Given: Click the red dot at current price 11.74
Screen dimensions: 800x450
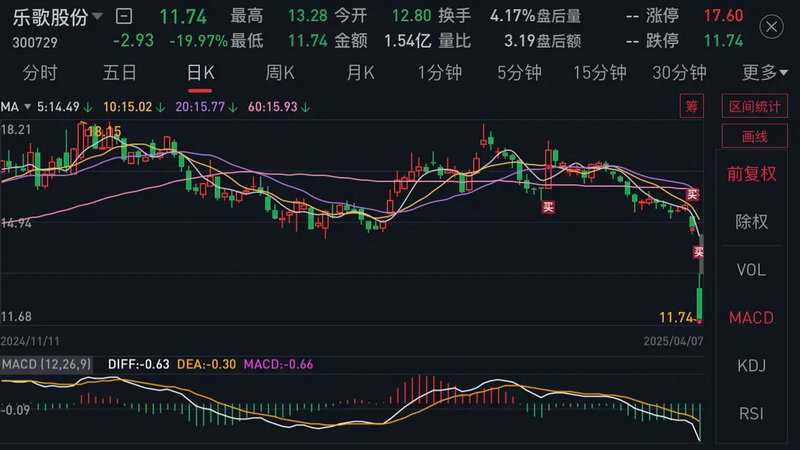Looking at the screenshot, I should [700, 321].
